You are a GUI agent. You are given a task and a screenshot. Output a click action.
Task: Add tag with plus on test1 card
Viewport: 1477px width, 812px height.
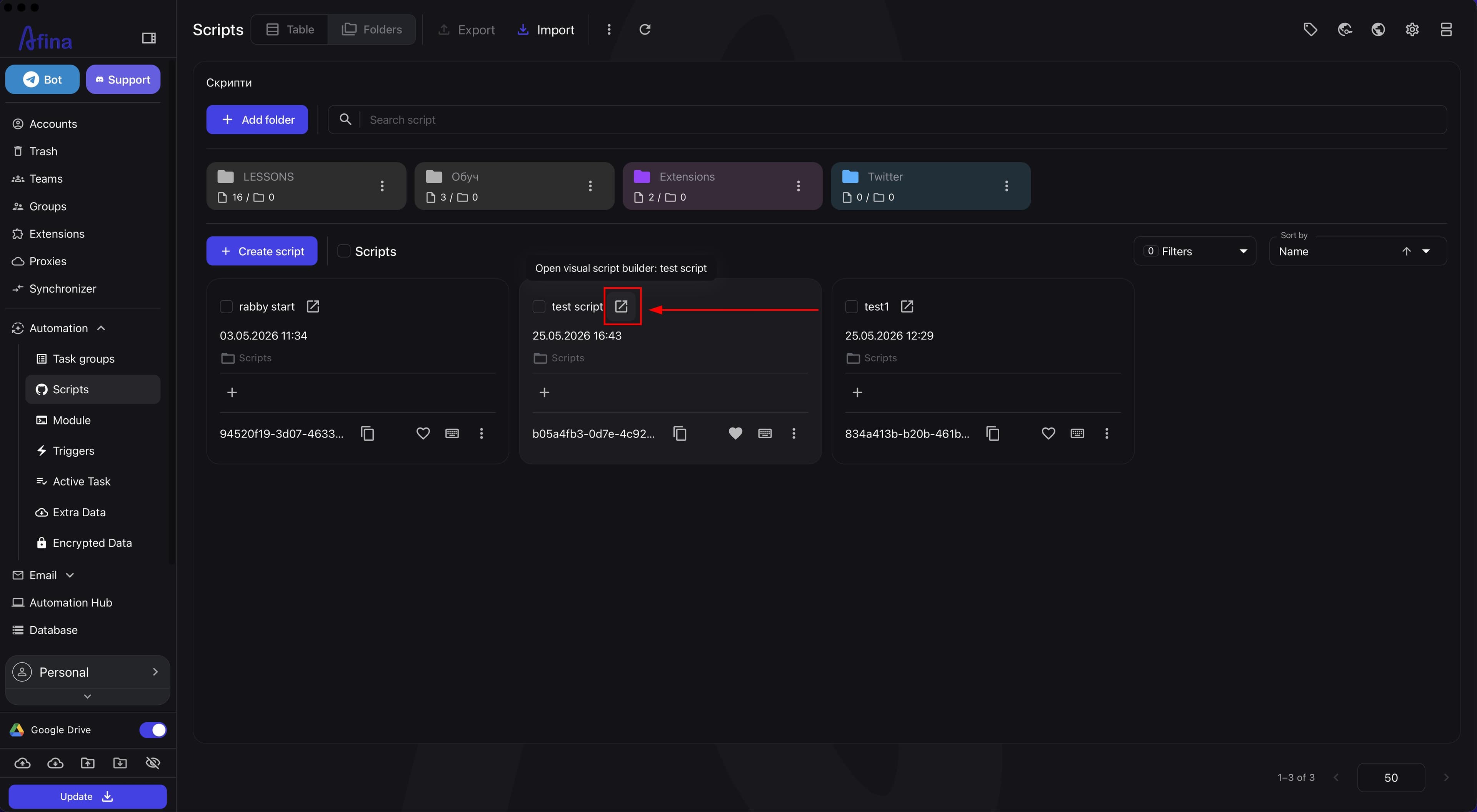[x=857, y=392]
